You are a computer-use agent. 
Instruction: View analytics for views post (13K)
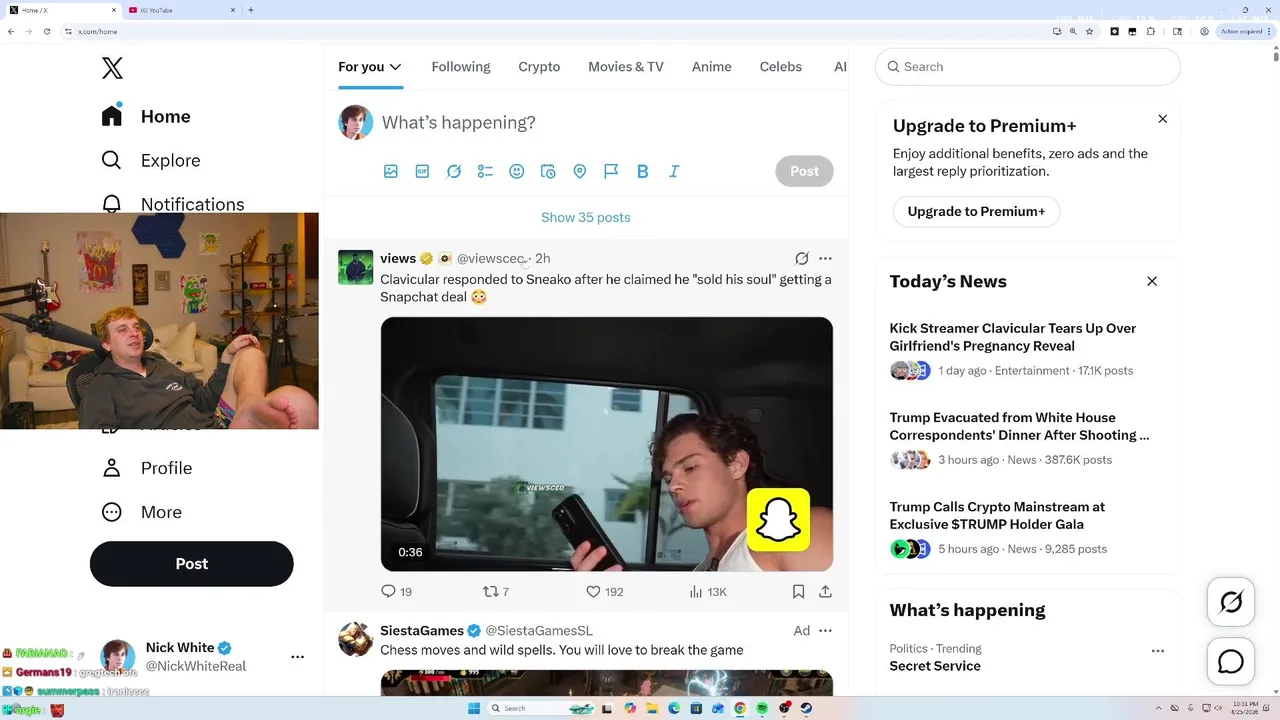[x=708, y=592]
